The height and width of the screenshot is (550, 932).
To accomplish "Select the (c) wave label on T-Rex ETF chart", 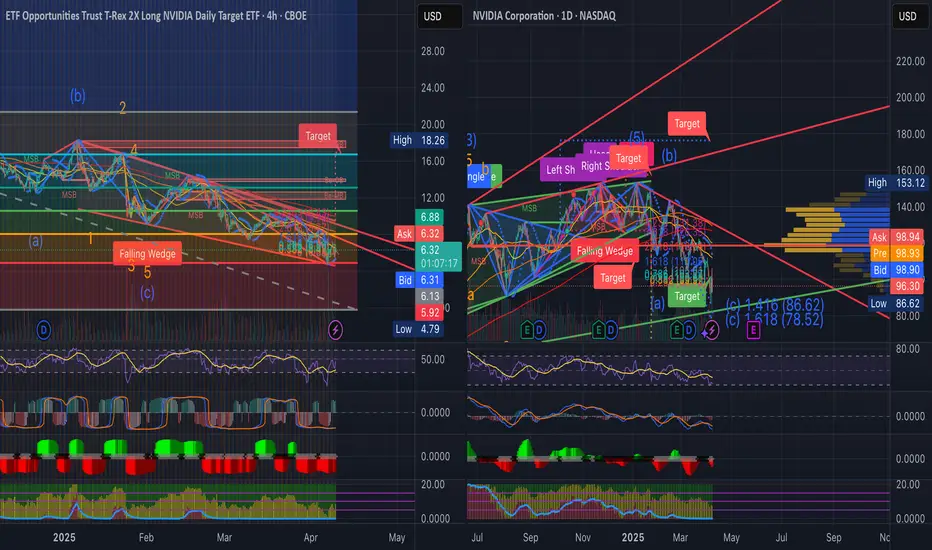I will tap(147, 292).
